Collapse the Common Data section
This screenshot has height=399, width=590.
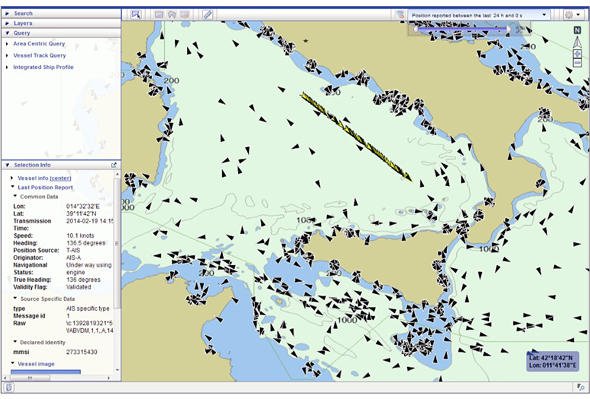coord(15,196)
